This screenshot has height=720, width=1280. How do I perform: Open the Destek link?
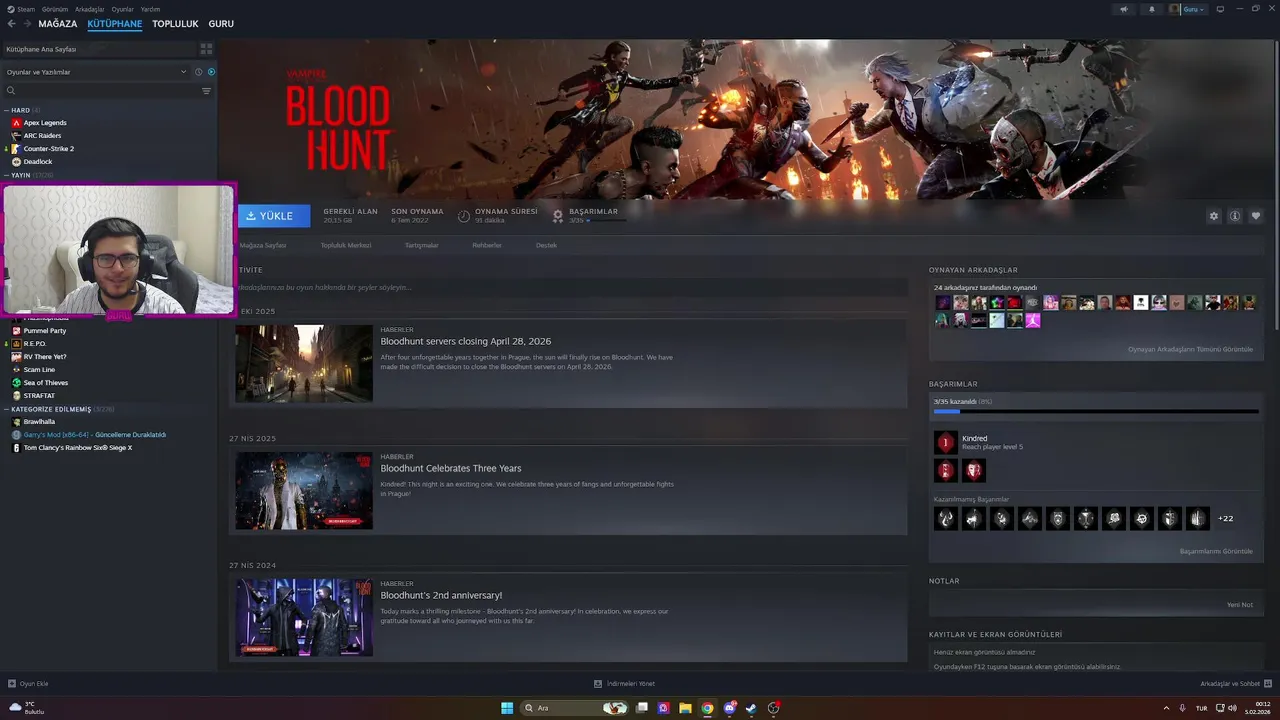tap(546, 245)
